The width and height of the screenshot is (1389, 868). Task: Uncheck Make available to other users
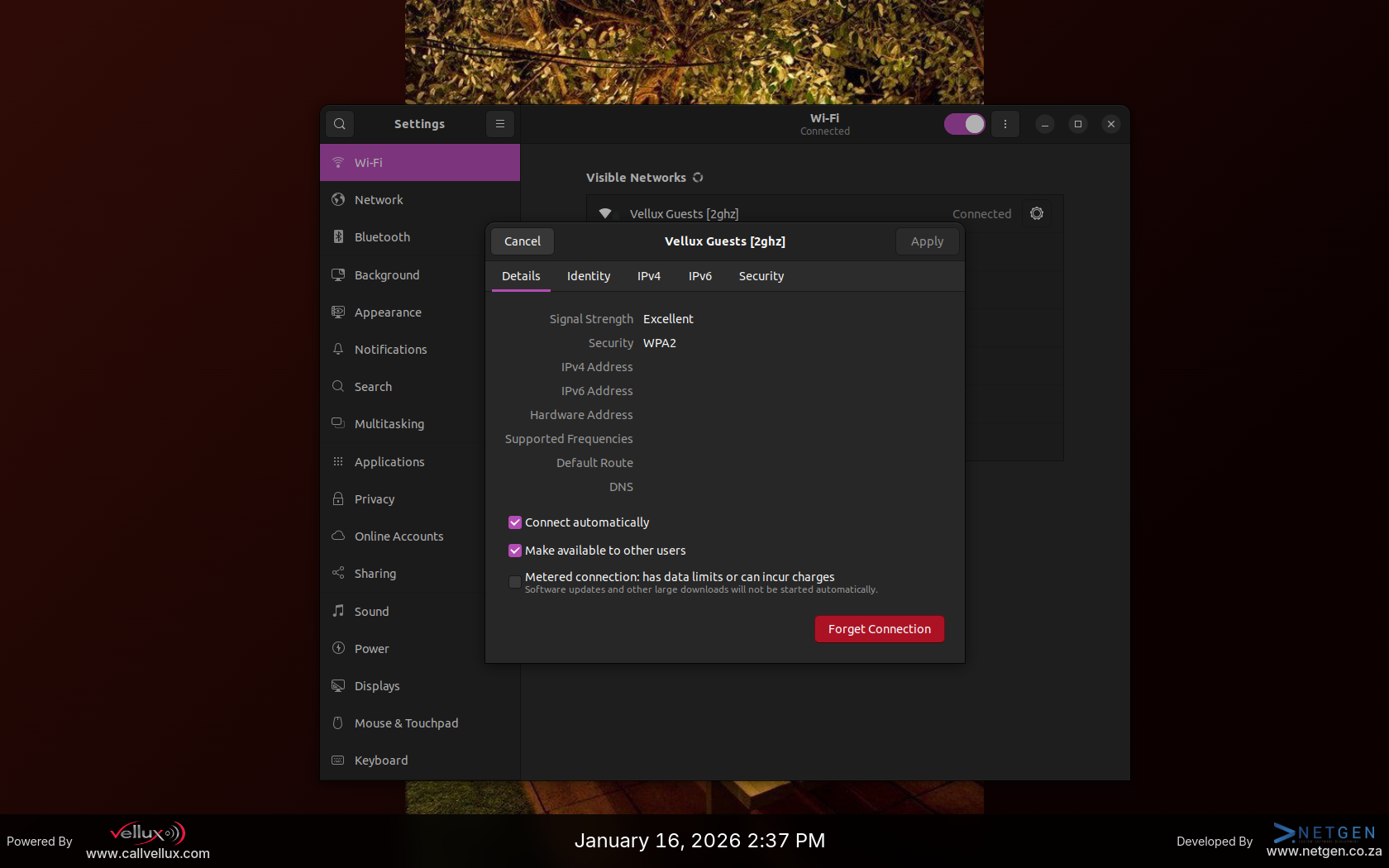point(515,551)
